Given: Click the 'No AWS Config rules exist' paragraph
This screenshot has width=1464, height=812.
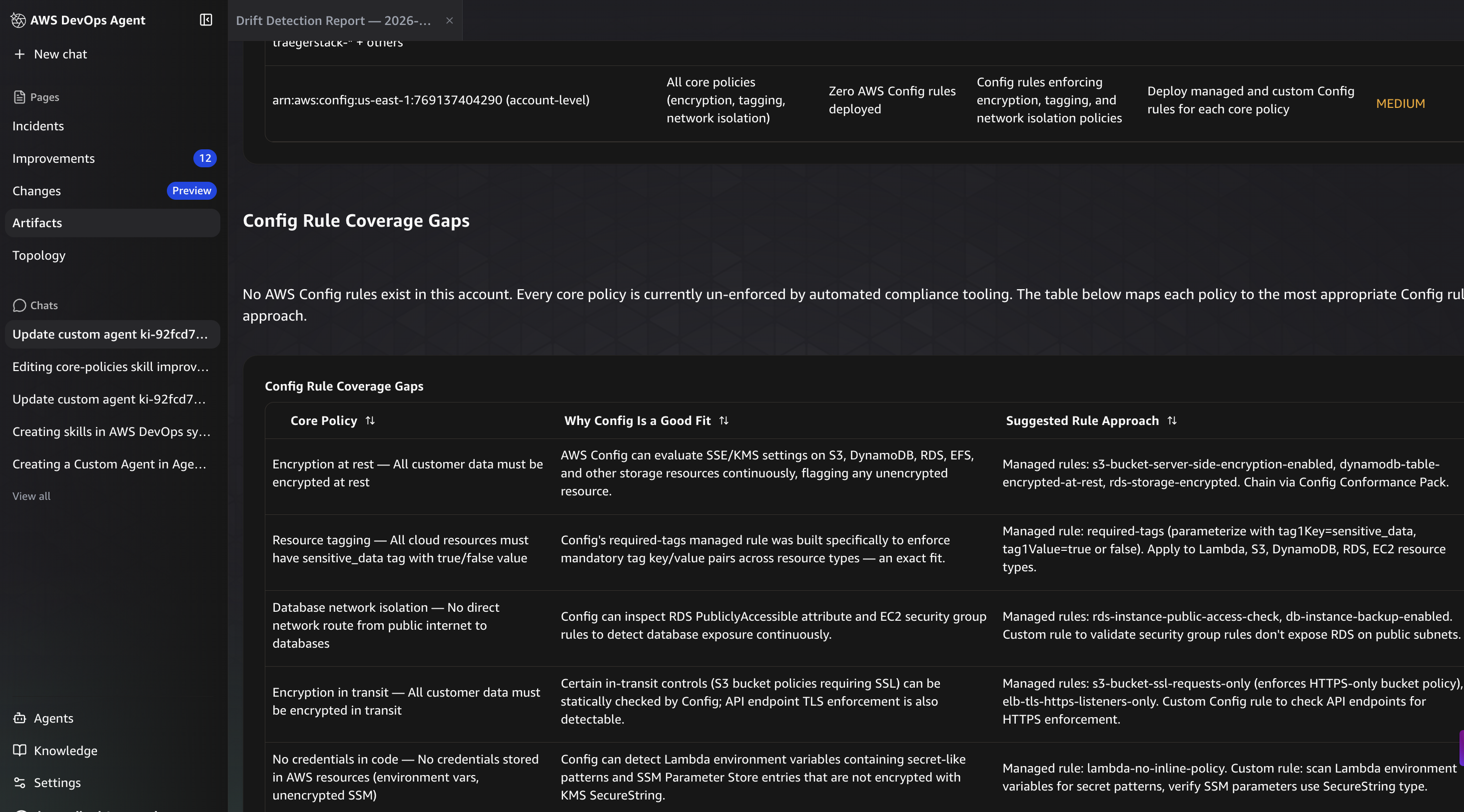Looking at the screenshot, I should pyautogui.click(x=852, y=306).
